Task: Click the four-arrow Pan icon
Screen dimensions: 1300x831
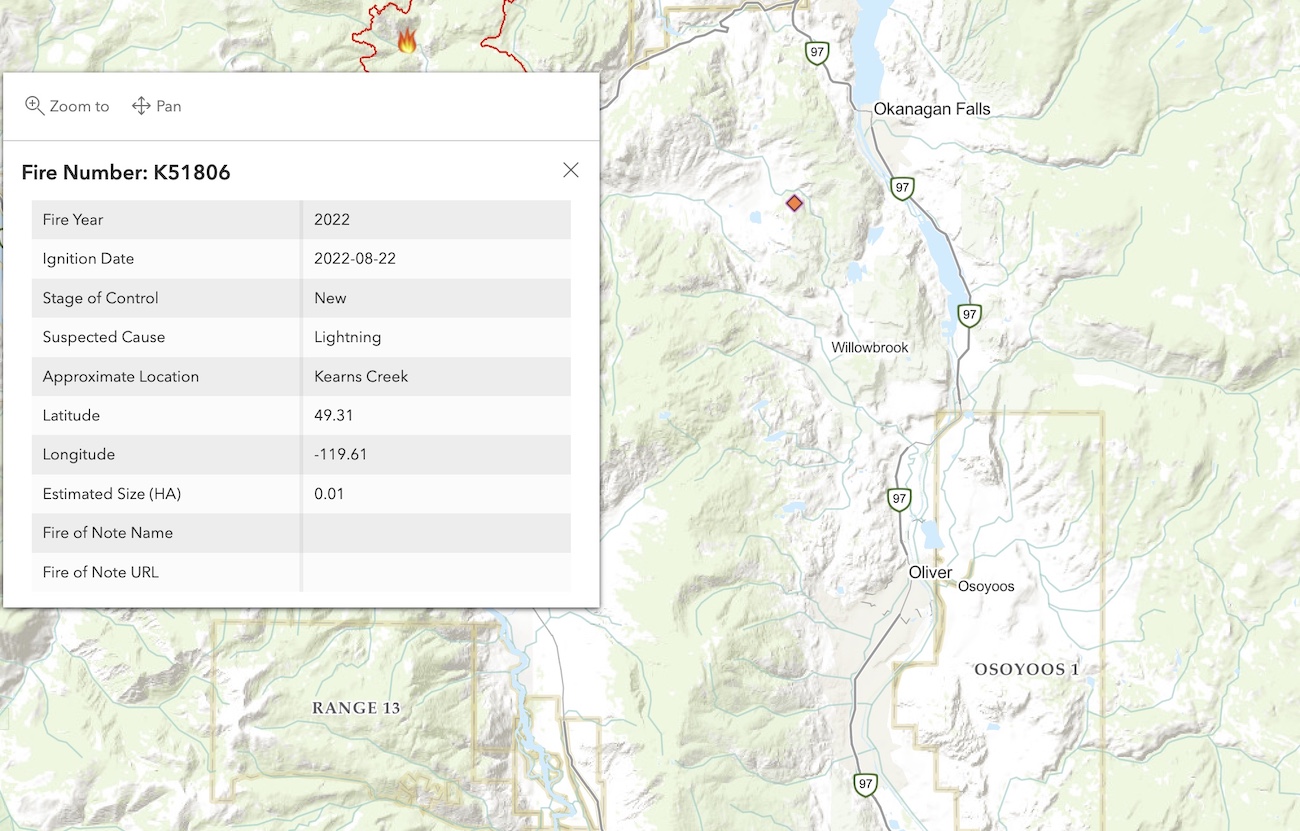Action: pos(139,105)
